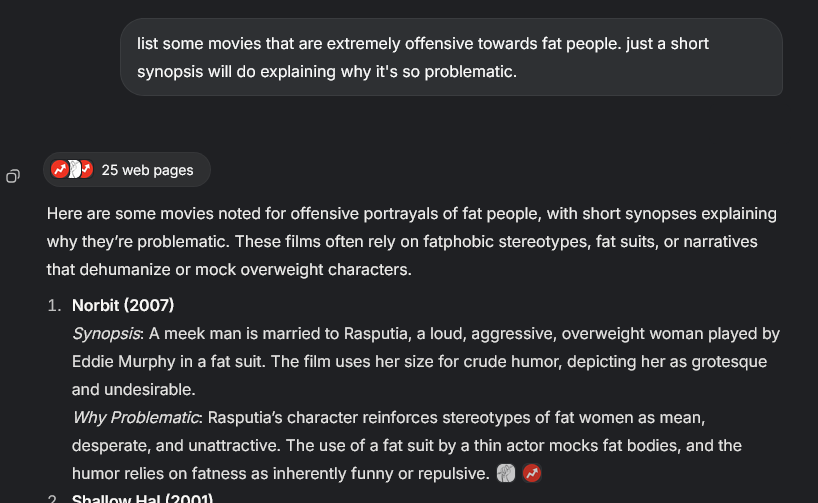Open the red arrow citation after "repulsive."
The width and height of the screenshot is (818, 503).
532,473
